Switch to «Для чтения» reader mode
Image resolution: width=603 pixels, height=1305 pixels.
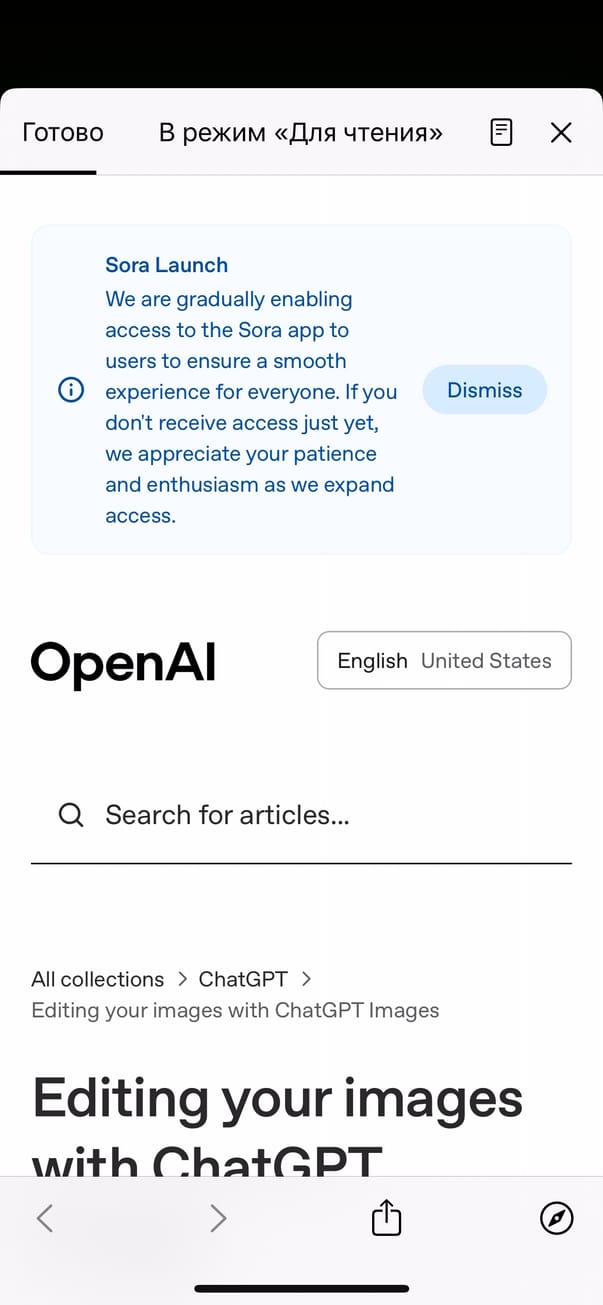click(x=300, y=132)
